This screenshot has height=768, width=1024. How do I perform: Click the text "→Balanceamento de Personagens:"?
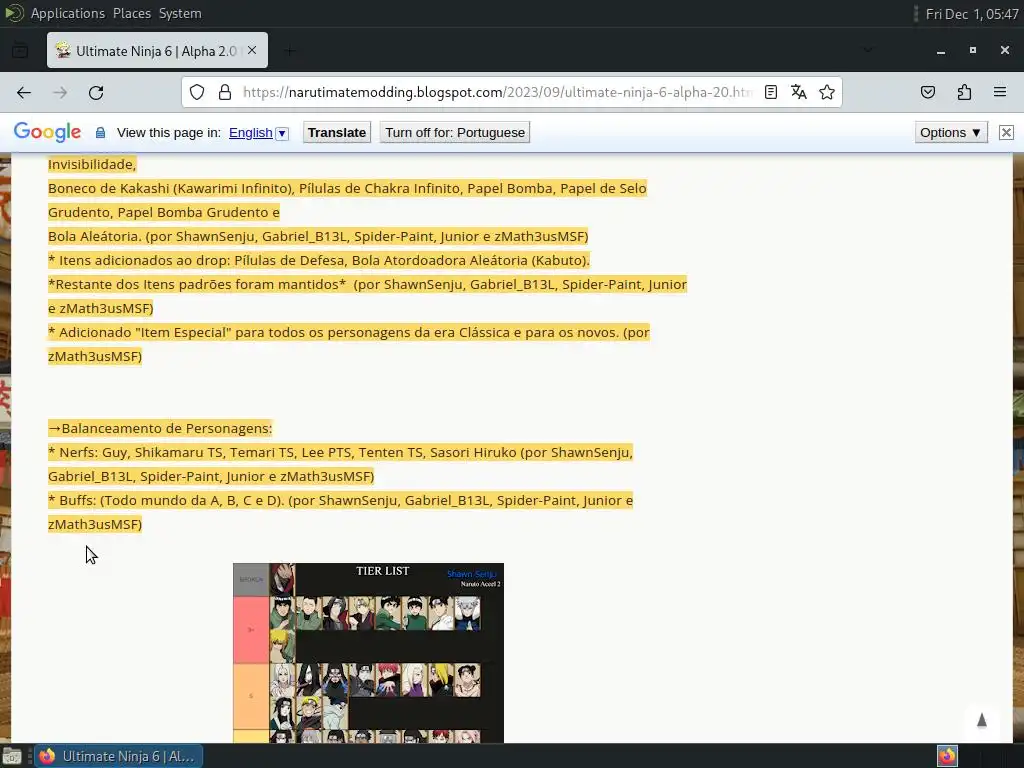[x=160, y=428]
